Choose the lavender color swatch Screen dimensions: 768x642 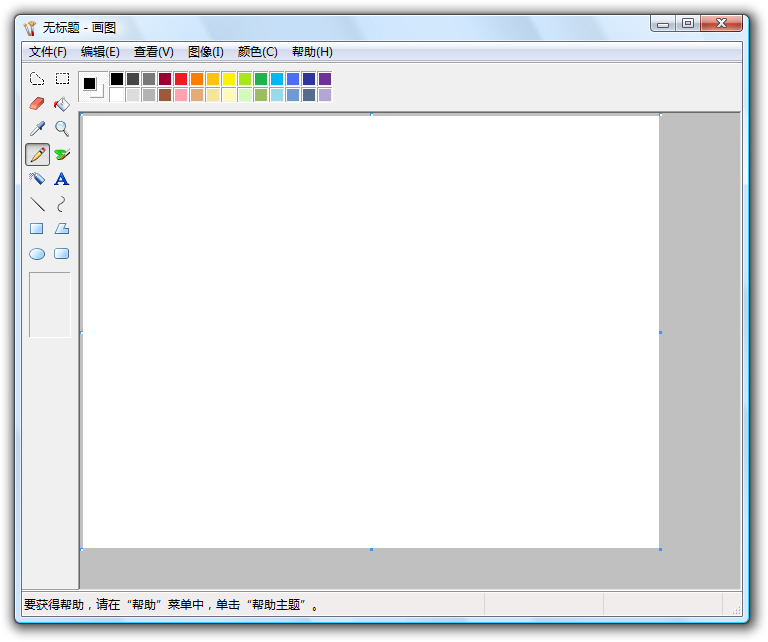pos(325,95)
